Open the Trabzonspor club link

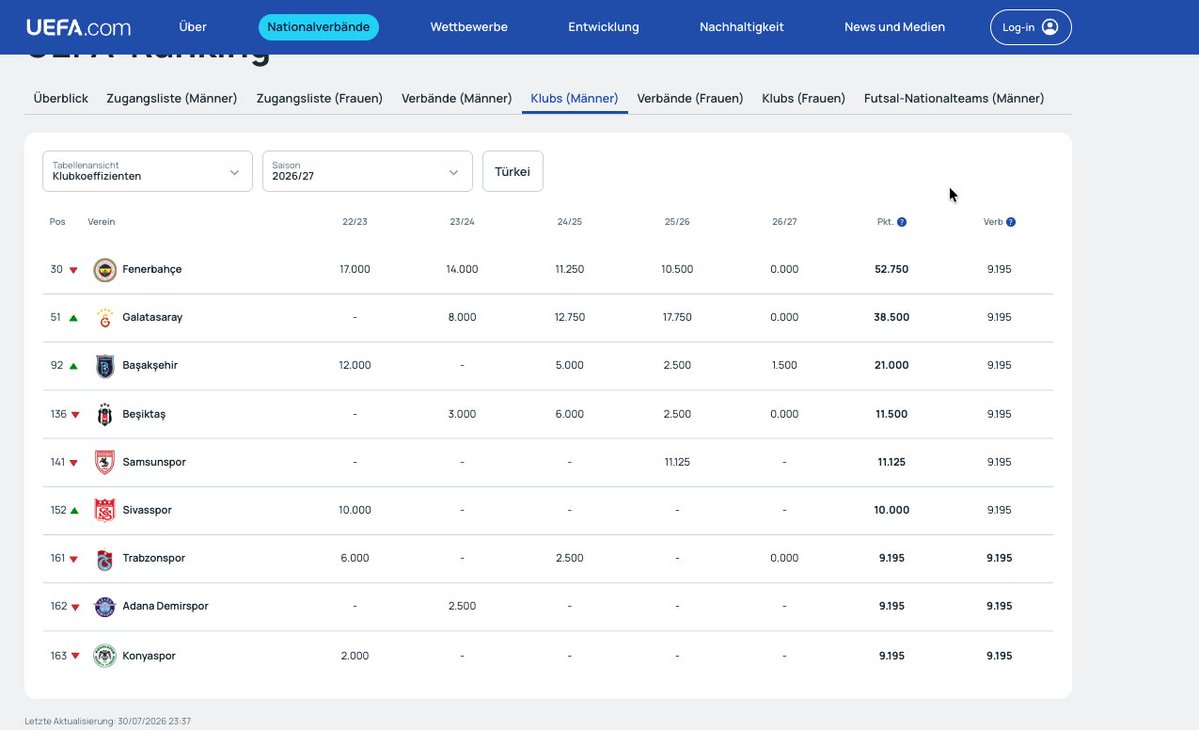coord(154,558)
